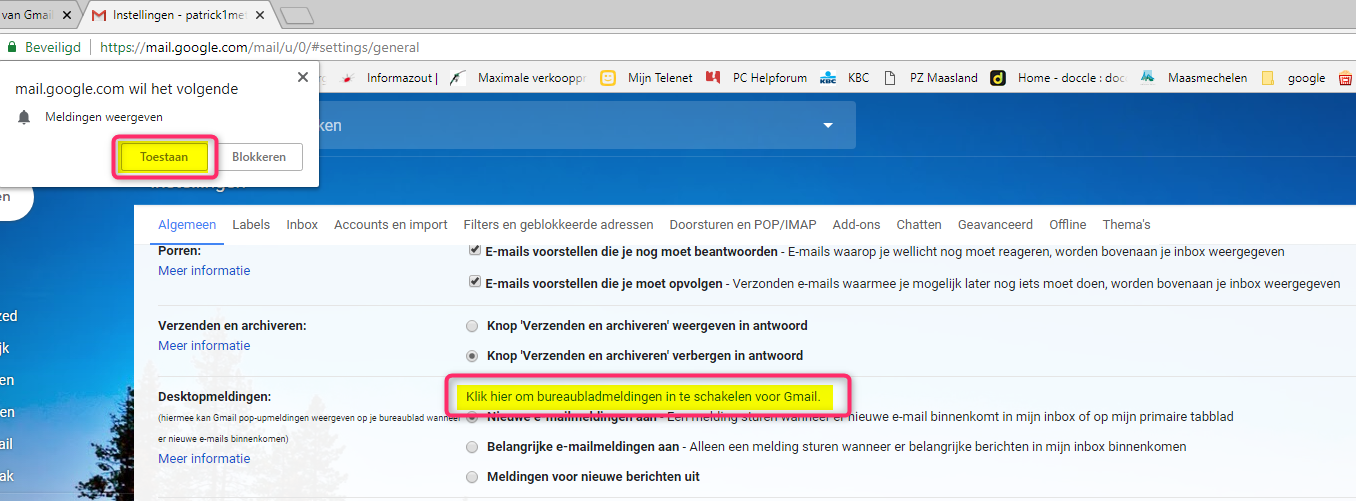Open the Informazout bookmark
The image size is (1356, 501).
point(391,77)
